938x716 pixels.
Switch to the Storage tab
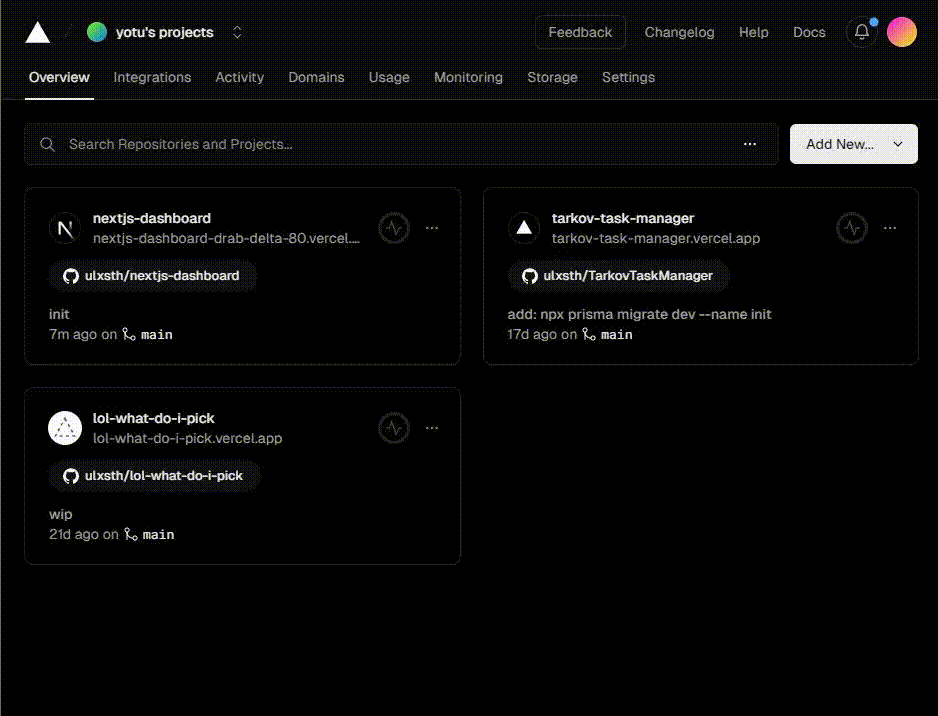552,77
